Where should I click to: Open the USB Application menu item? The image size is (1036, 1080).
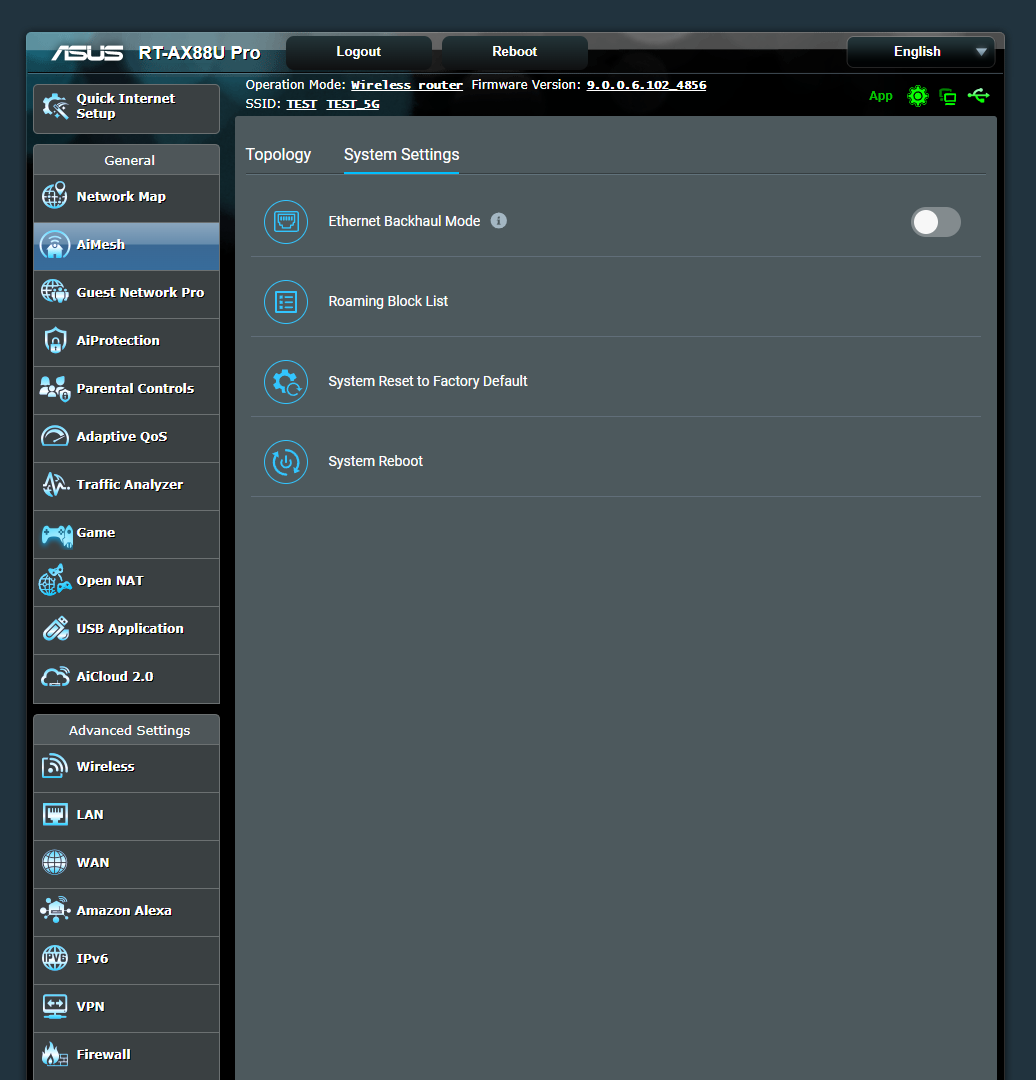click(x=127, y=630)
